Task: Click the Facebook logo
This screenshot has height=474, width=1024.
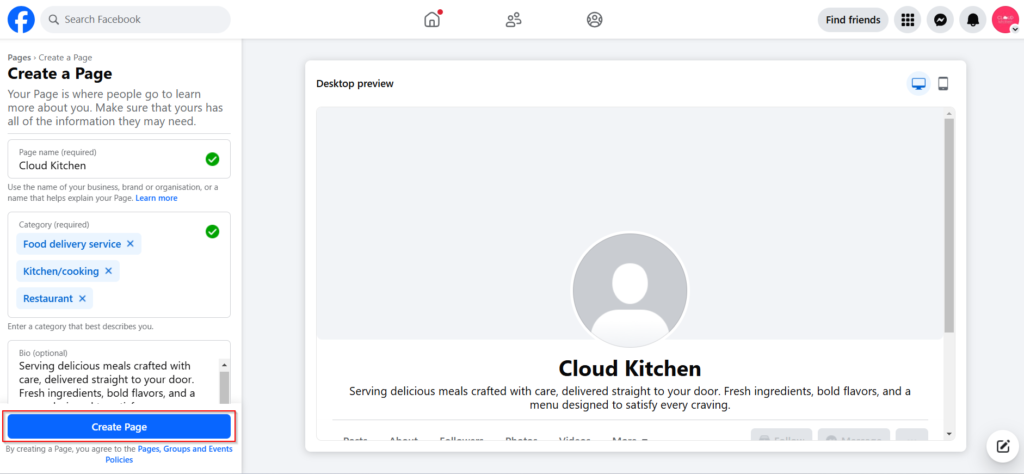Action: [x=21, y=20]
